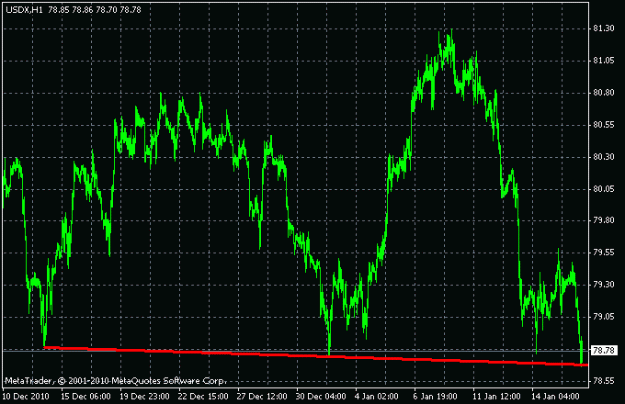Click price axis label 81.05
This screenshot has height=404, width=625.
click(x=603, y=61)
